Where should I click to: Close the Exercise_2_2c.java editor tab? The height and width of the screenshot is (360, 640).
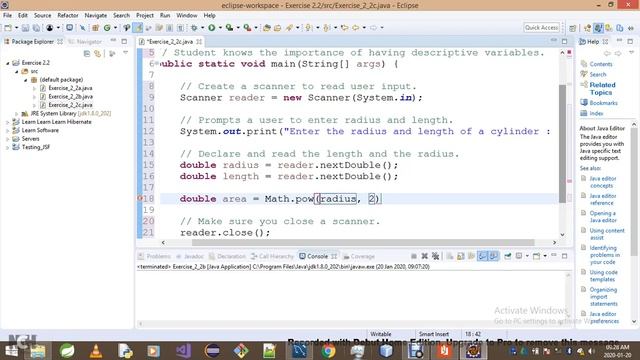(199, 42)
